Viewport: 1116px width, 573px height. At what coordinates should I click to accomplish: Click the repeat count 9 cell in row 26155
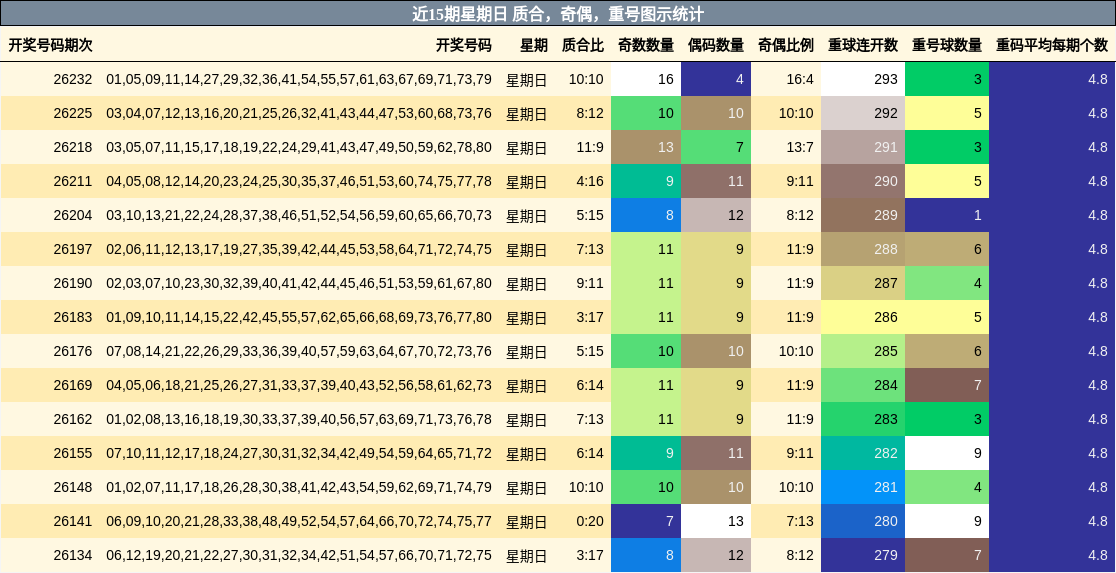[x=947, y=453]
